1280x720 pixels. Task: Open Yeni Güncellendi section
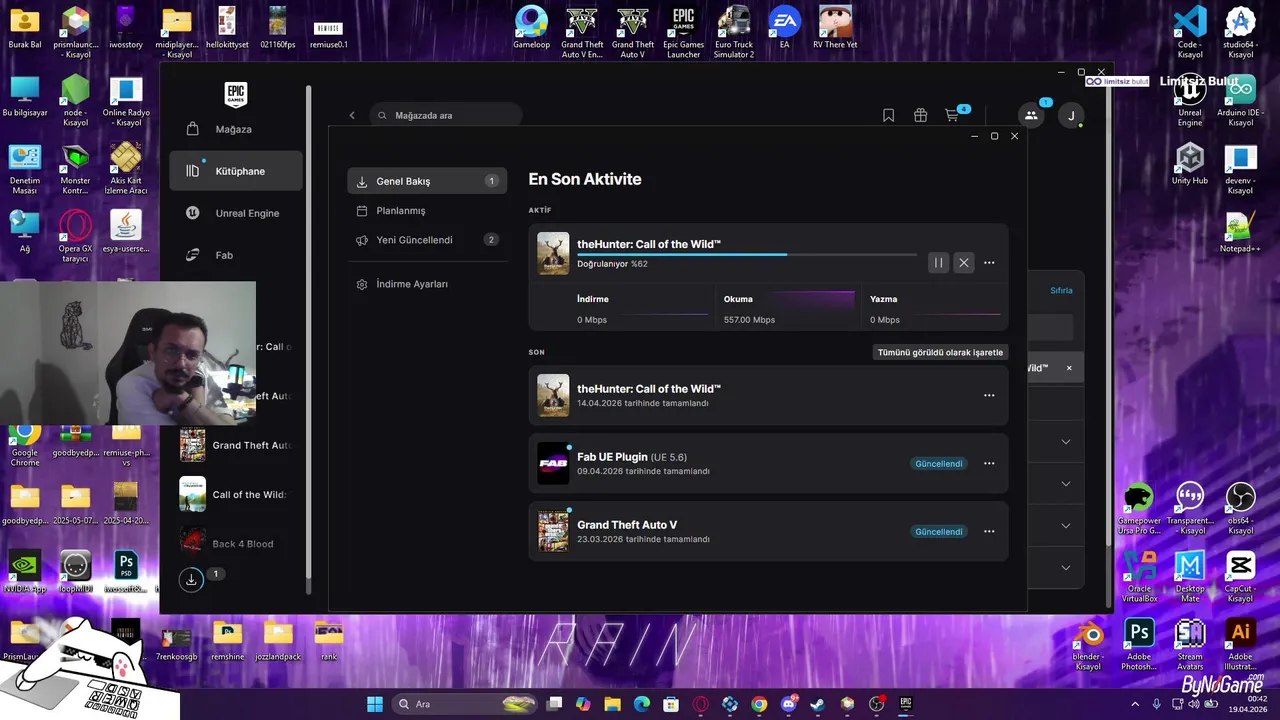point(427,240)
